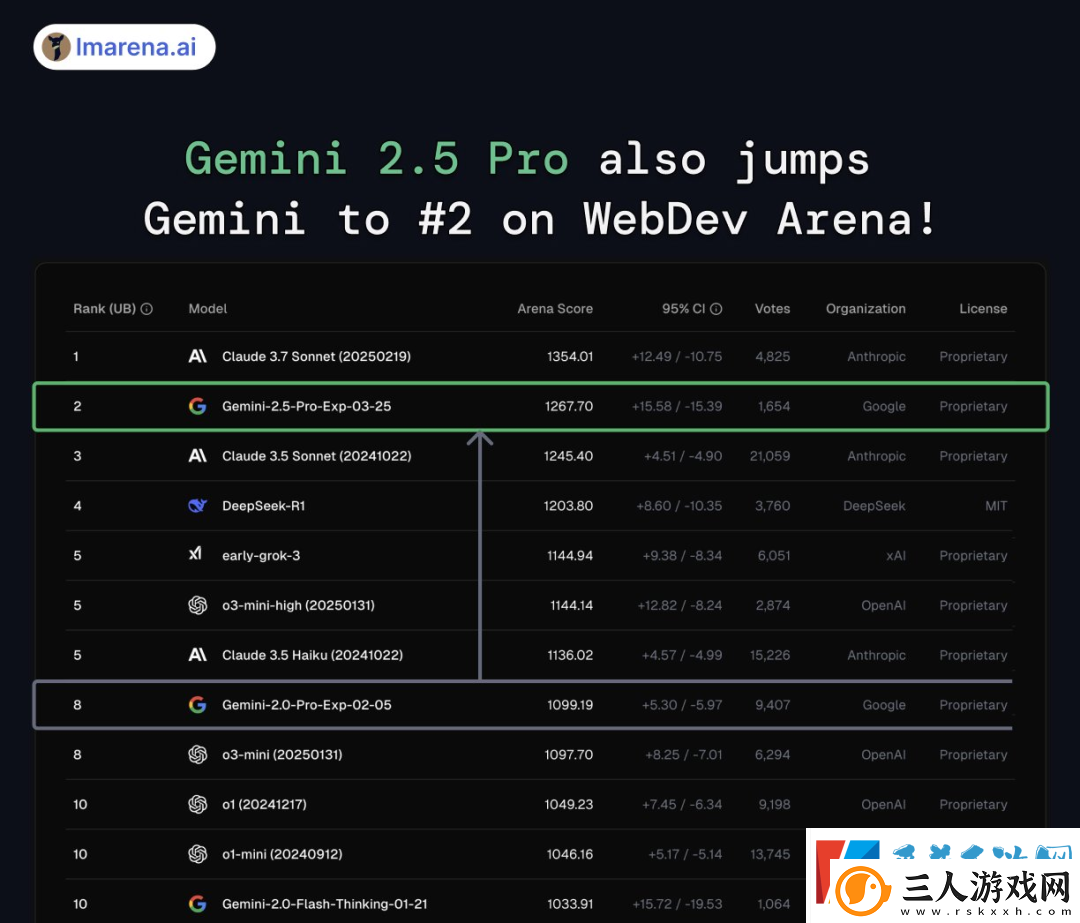1080x923 pixels.
Task: Click the Google icon beside Gemini-2.0-Flash-Thinking-01-21
Action: coord(198,904)
